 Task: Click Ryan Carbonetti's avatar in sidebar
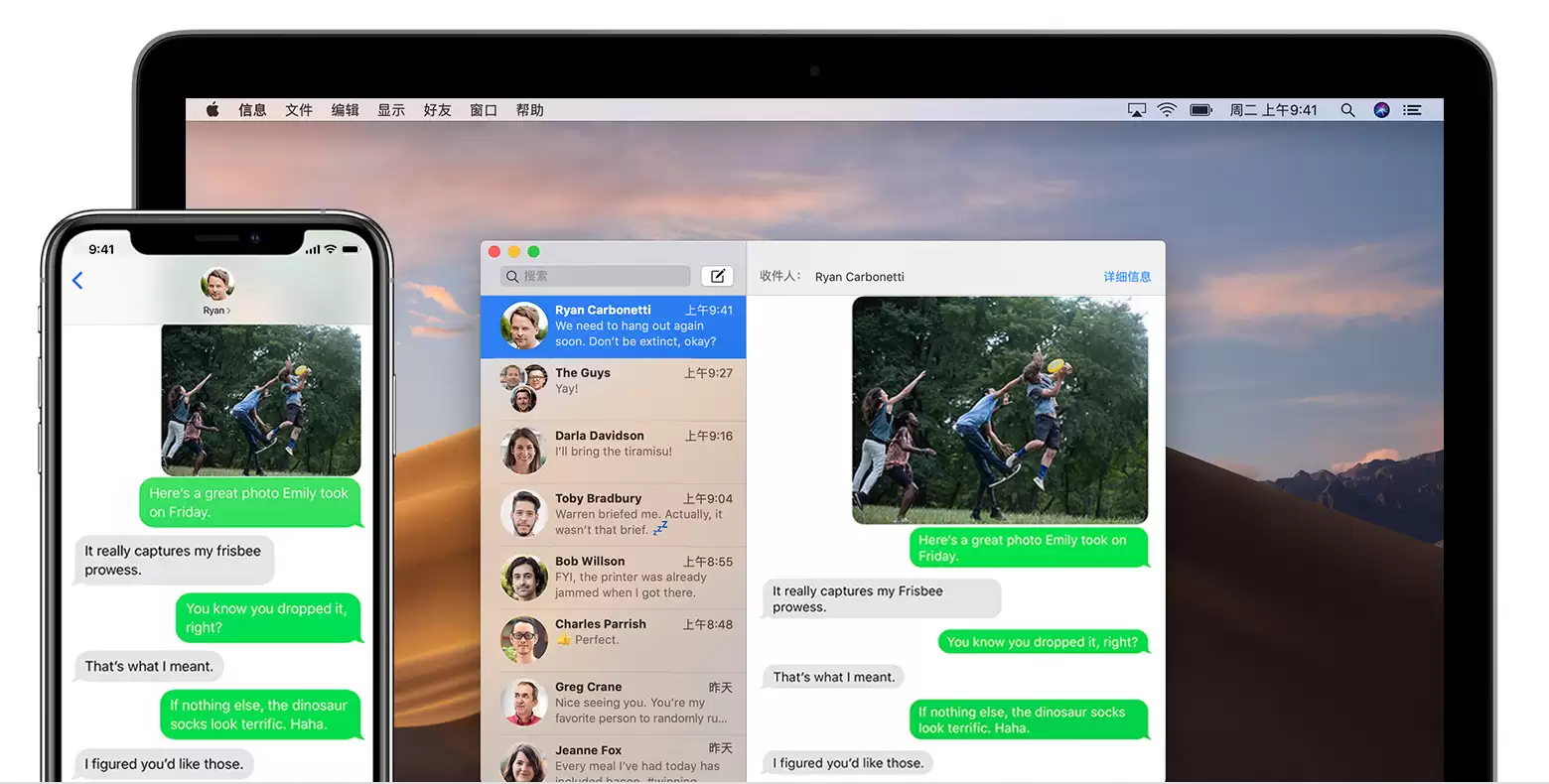pyautogui.click(x=524, y=326)
